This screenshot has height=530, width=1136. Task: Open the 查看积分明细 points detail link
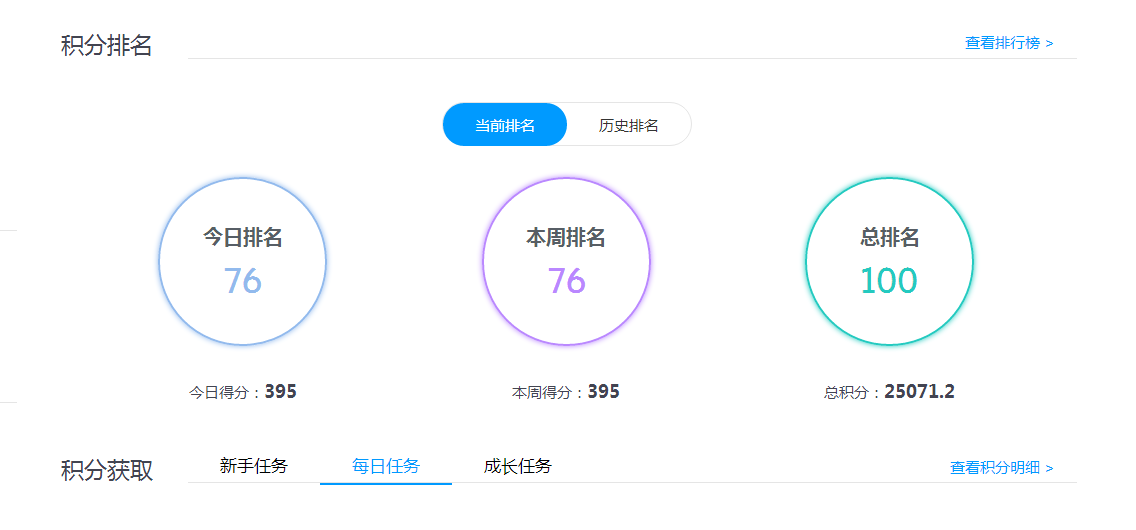click(x=995, y=468)
